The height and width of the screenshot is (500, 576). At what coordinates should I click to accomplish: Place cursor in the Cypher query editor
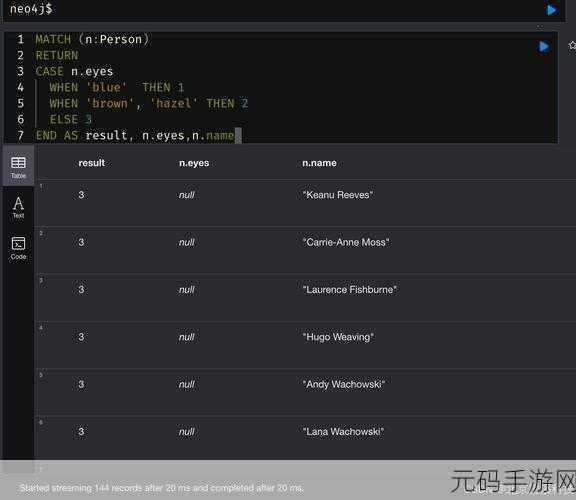(281, 87)
